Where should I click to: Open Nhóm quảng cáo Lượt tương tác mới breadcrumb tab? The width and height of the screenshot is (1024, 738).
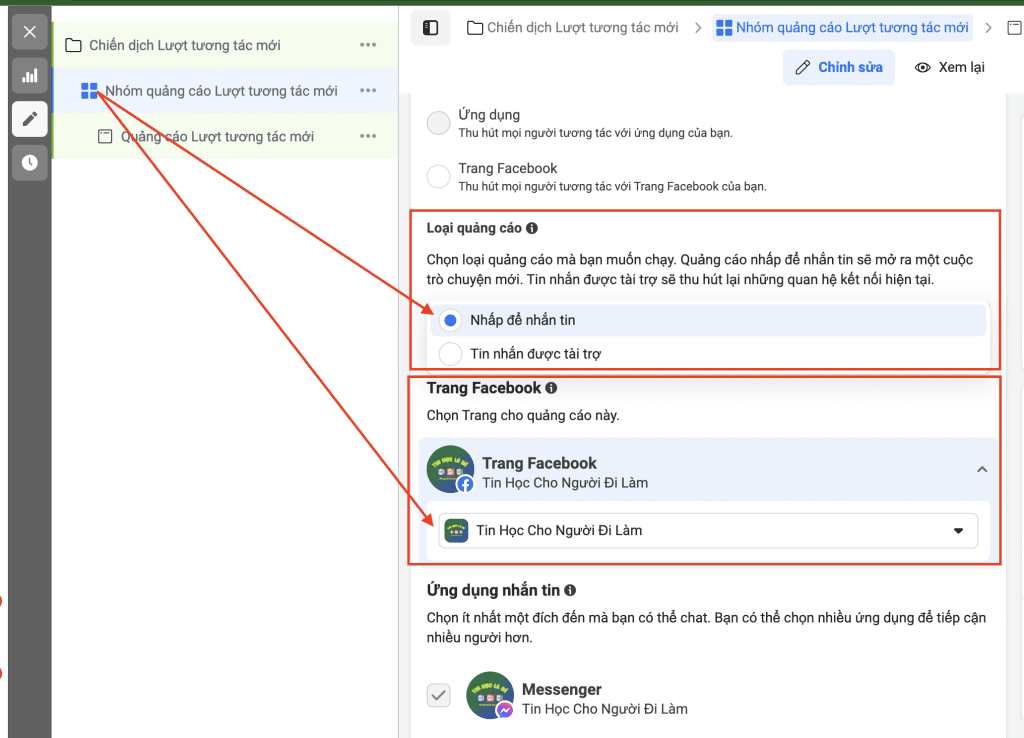pos(842,27)
